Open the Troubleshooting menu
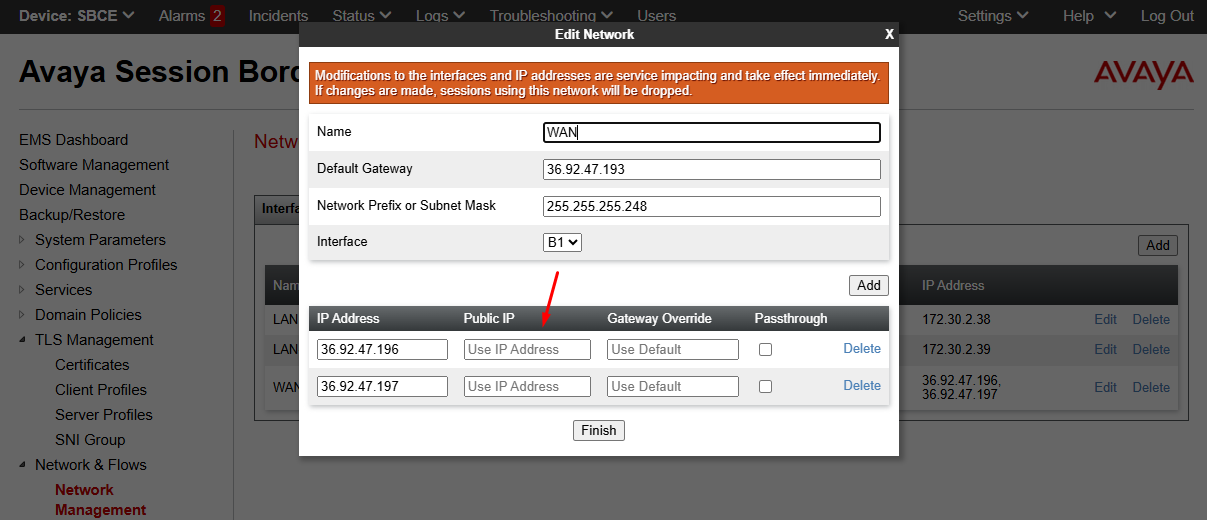 point(549,16)
